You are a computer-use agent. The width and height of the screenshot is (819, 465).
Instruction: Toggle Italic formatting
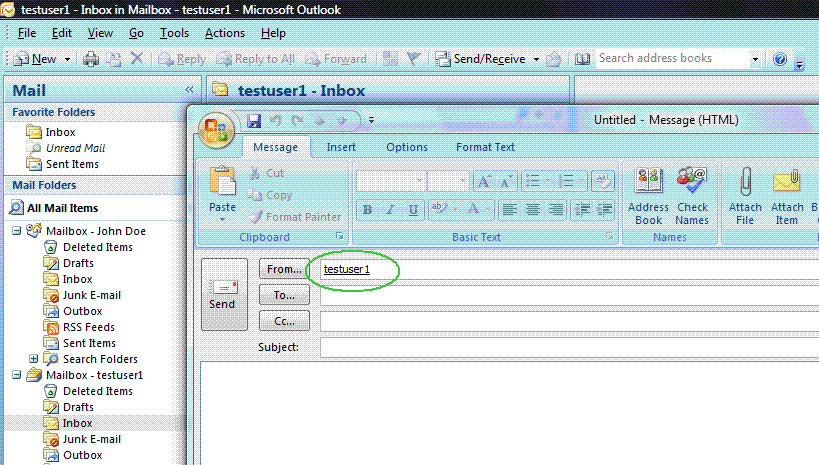tap(390, 210)
